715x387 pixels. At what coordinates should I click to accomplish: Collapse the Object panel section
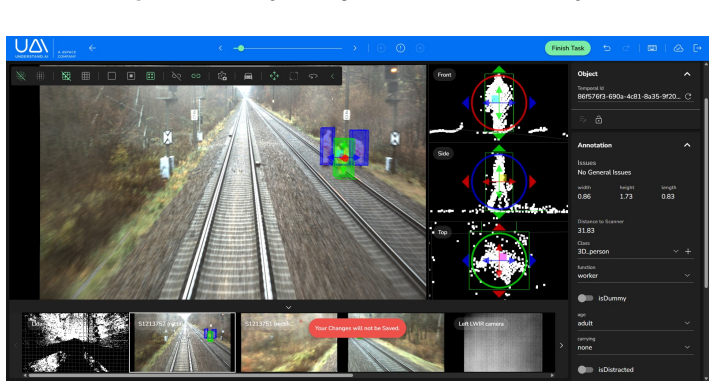coord(687,74)
